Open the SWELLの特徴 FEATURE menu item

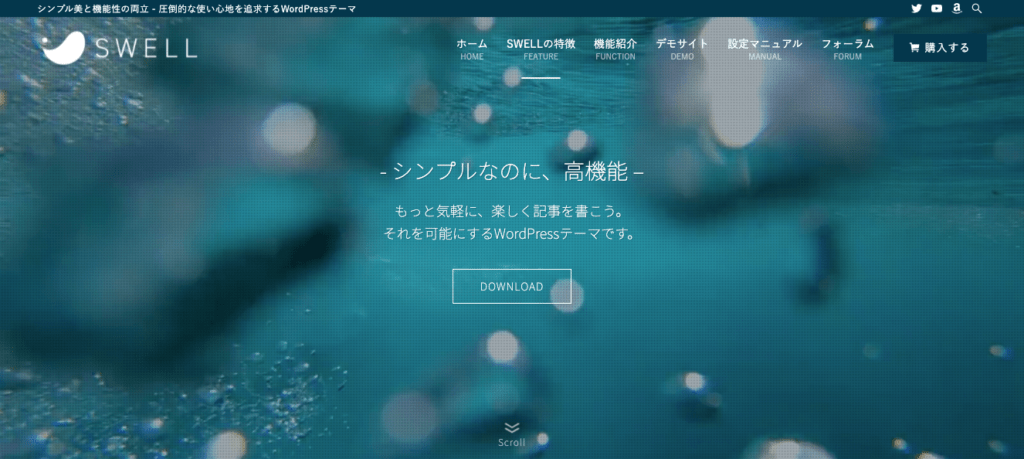tap(541, 50)
